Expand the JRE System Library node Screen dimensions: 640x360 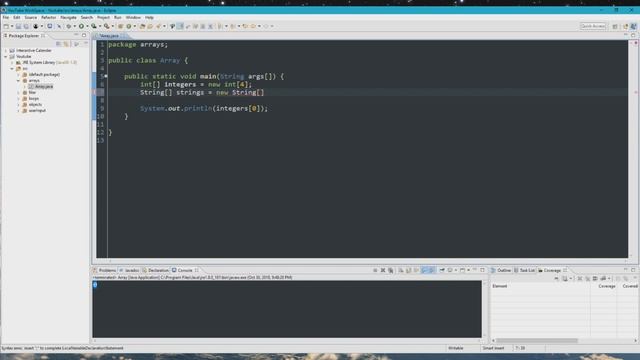click(12, 62)
